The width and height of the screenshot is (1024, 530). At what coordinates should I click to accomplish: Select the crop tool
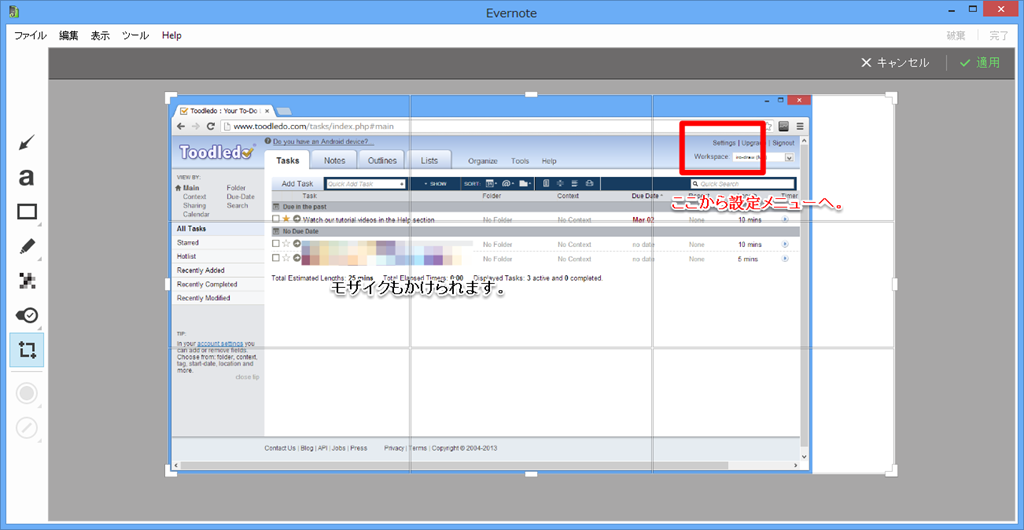[x=27, y=350]
